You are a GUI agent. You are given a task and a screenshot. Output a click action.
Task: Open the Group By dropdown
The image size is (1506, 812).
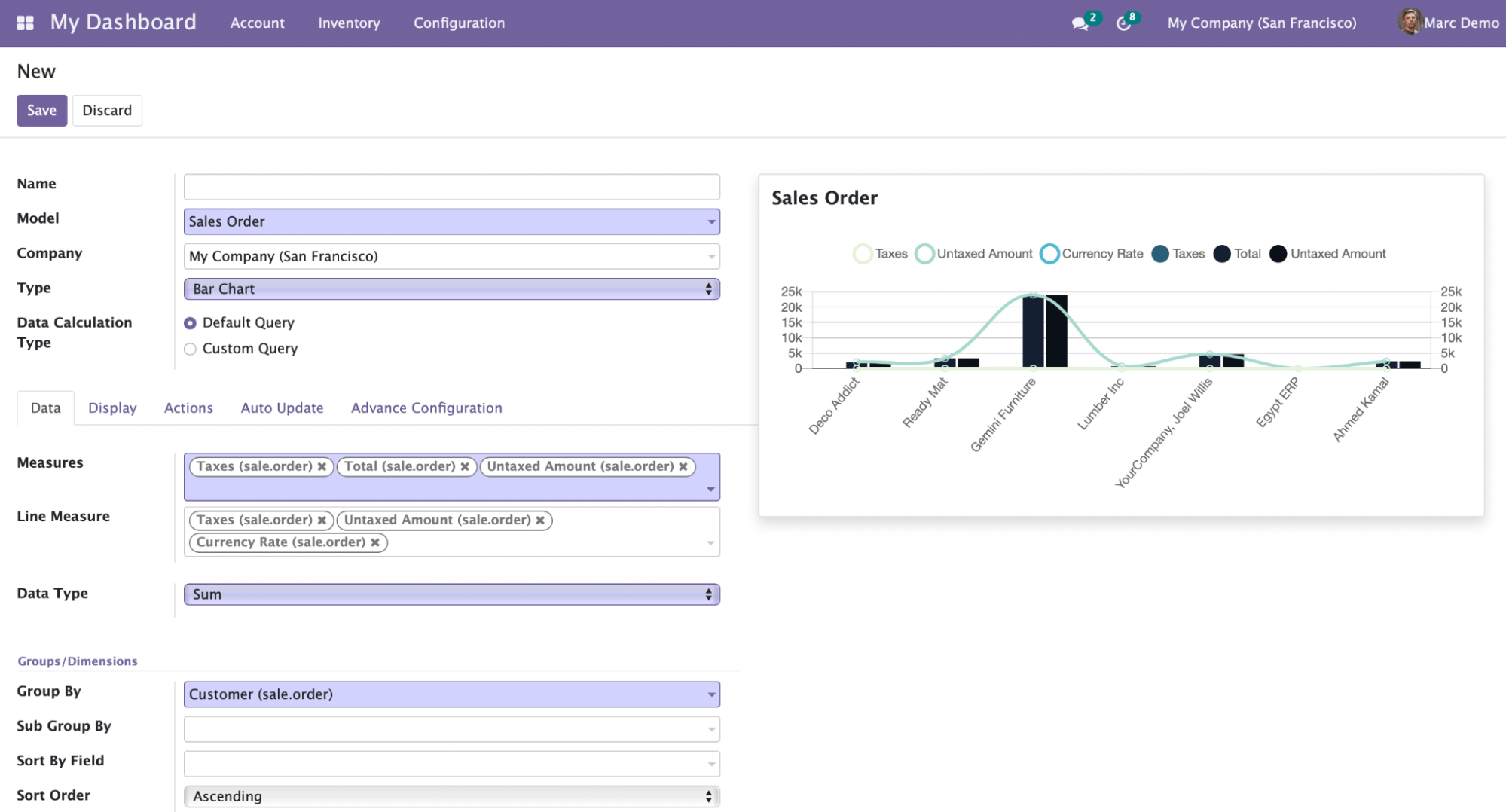451,694
